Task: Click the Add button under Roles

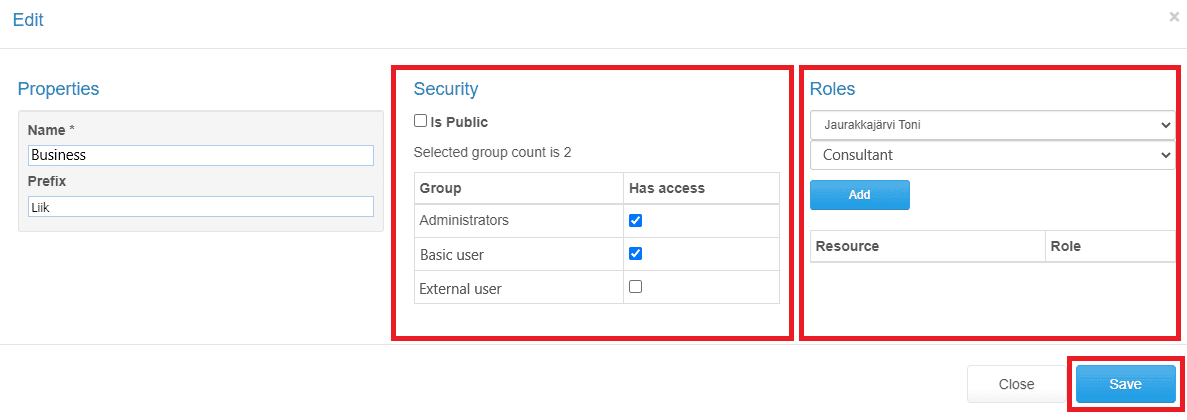Action: point(859,194)
